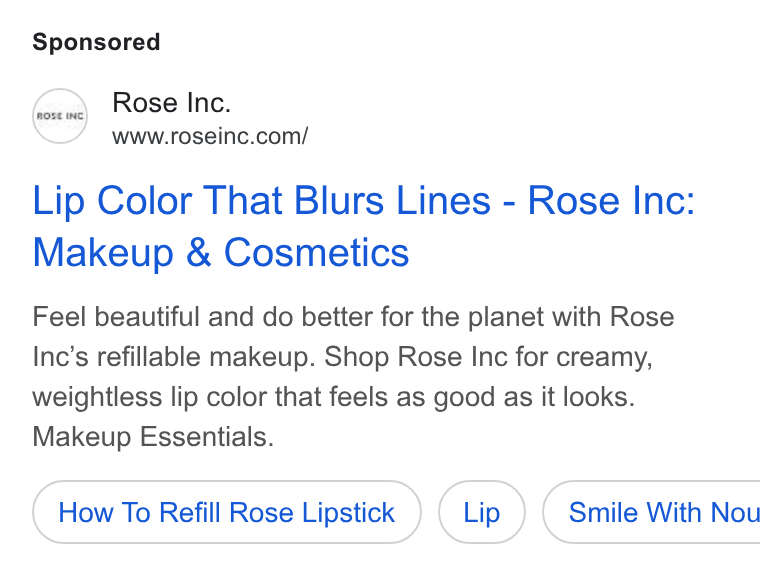Click the word 'Cosmetics' in the headline
The width and height of the screenshot is (760, 576).
coord(317,253)
